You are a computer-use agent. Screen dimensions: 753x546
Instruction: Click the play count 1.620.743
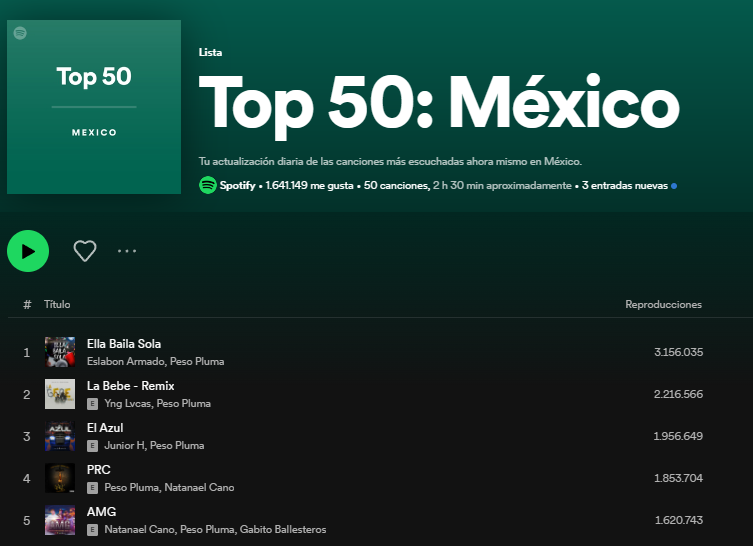click(679, 520)
